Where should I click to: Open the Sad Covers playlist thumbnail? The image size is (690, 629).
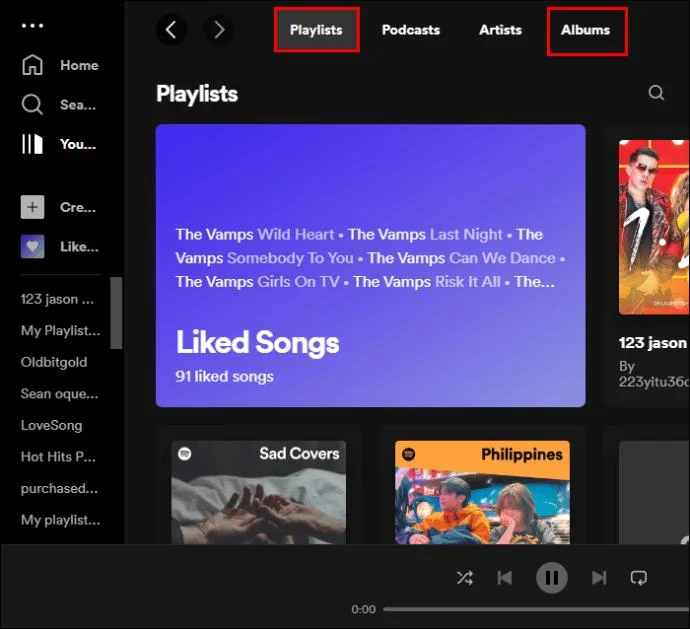259,492
